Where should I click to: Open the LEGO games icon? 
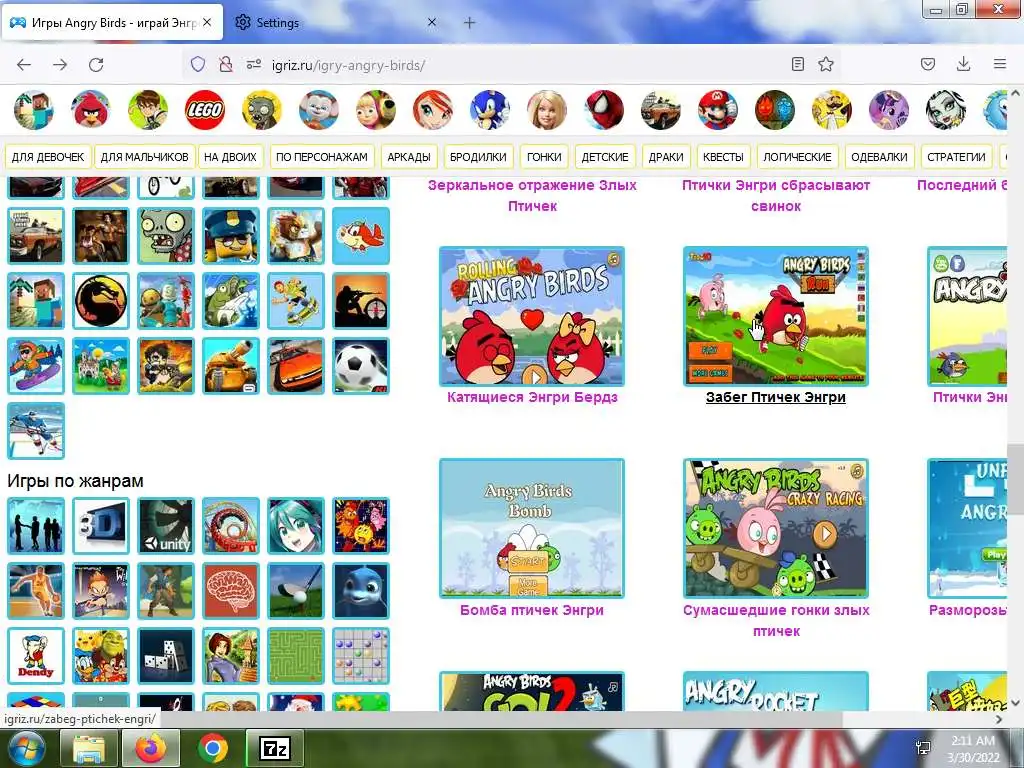[204, 110]
